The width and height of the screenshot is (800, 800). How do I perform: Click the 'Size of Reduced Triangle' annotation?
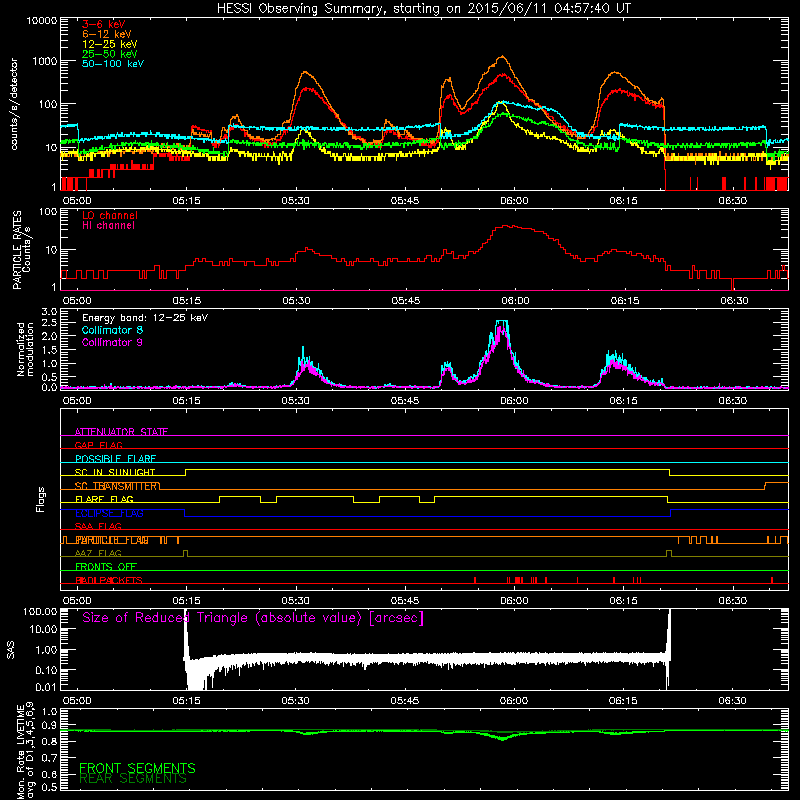pyautogui.click(x=253, y=618)
